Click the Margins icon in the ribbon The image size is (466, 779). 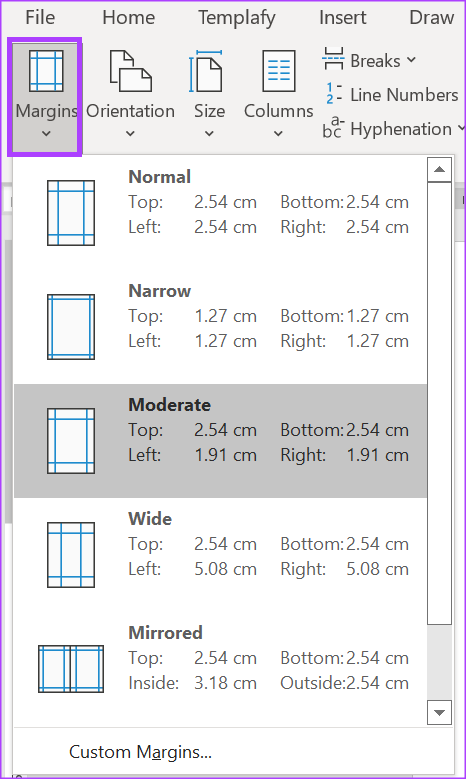[x=46, y=71]
